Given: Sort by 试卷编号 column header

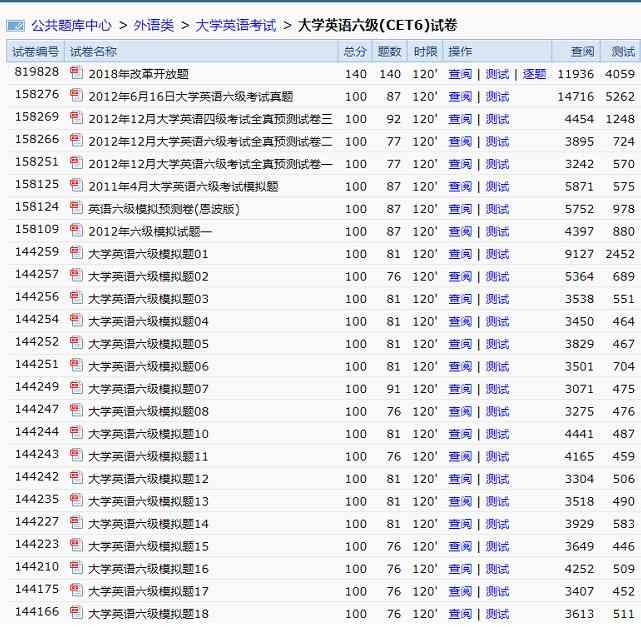Looking at the screenshot, I should 36,51.
